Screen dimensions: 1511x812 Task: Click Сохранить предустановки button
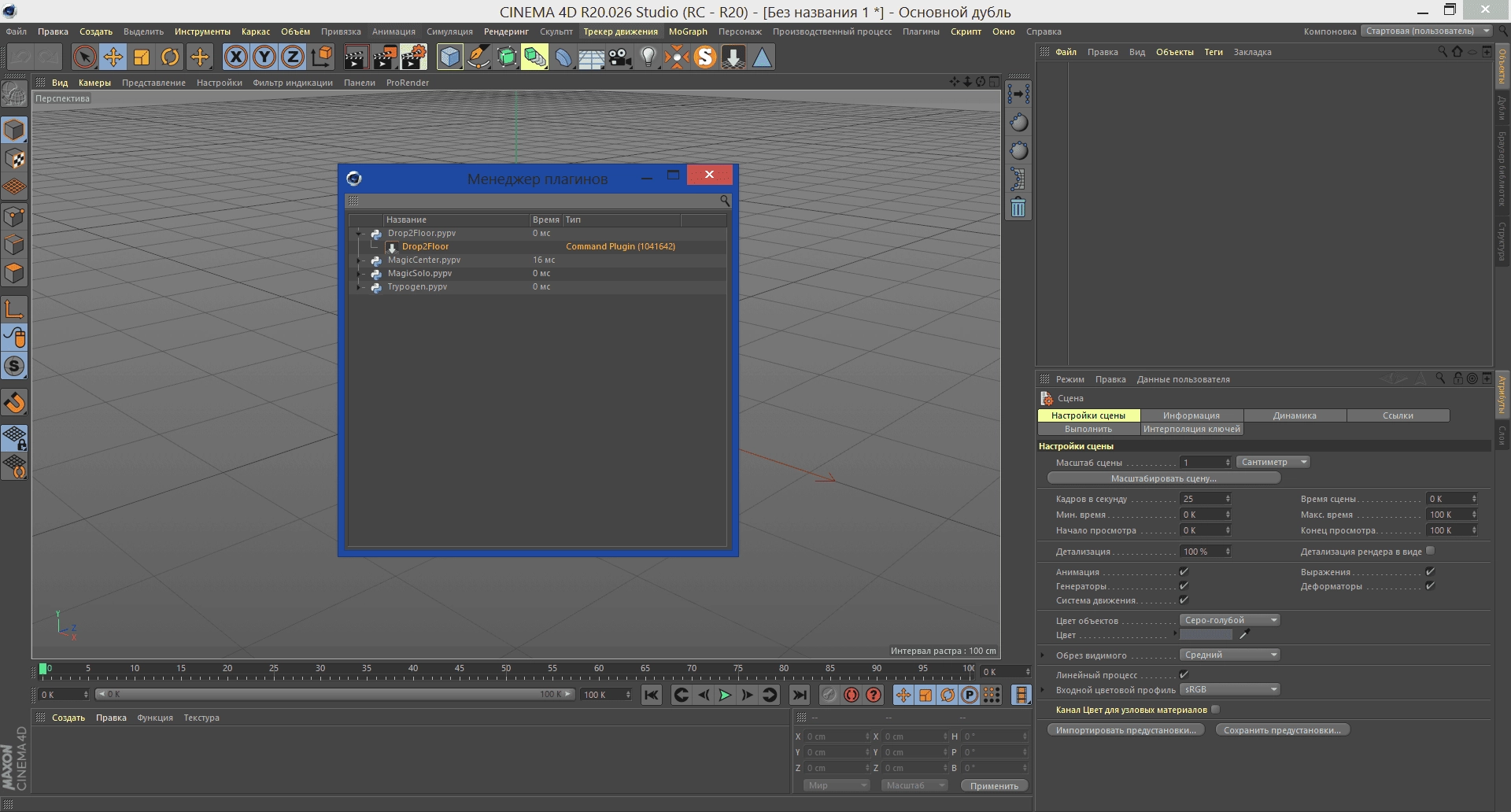[x=1282, y=730]
